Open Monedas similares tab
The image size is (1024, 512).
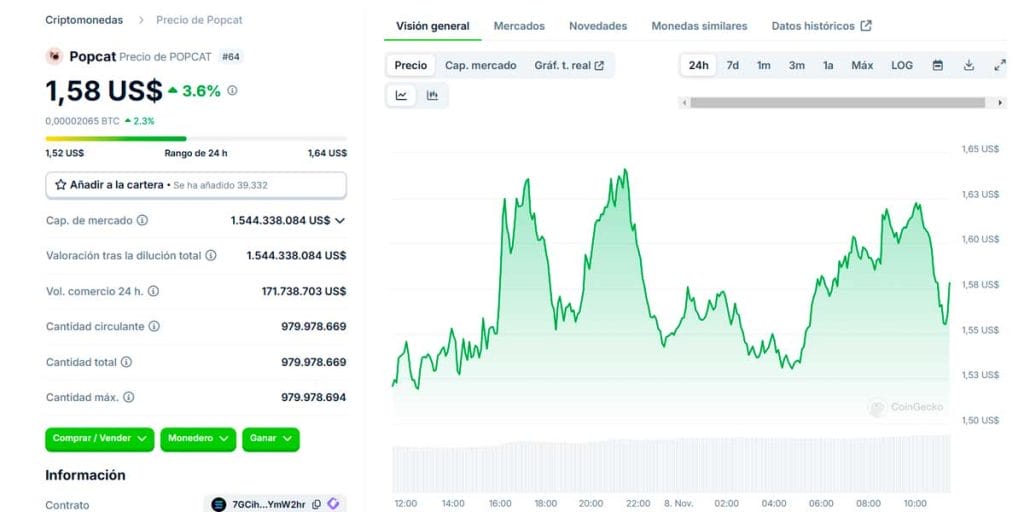(699, 26)
